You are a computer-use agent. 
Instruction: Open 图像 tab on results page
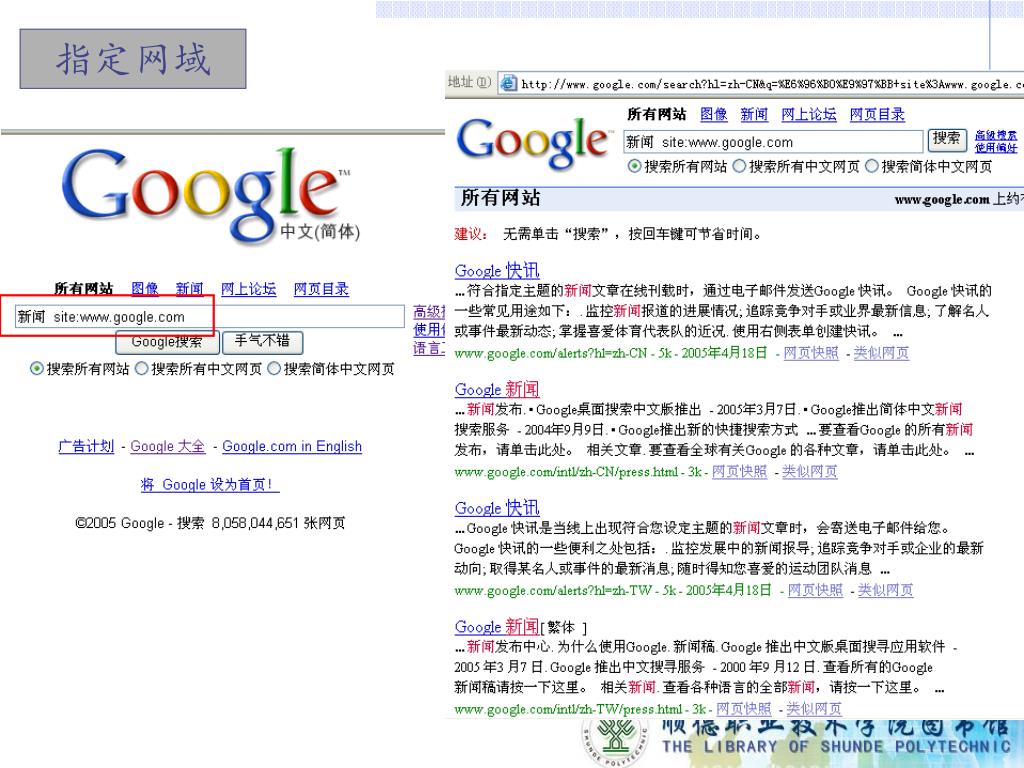click(x=714, y=114)
